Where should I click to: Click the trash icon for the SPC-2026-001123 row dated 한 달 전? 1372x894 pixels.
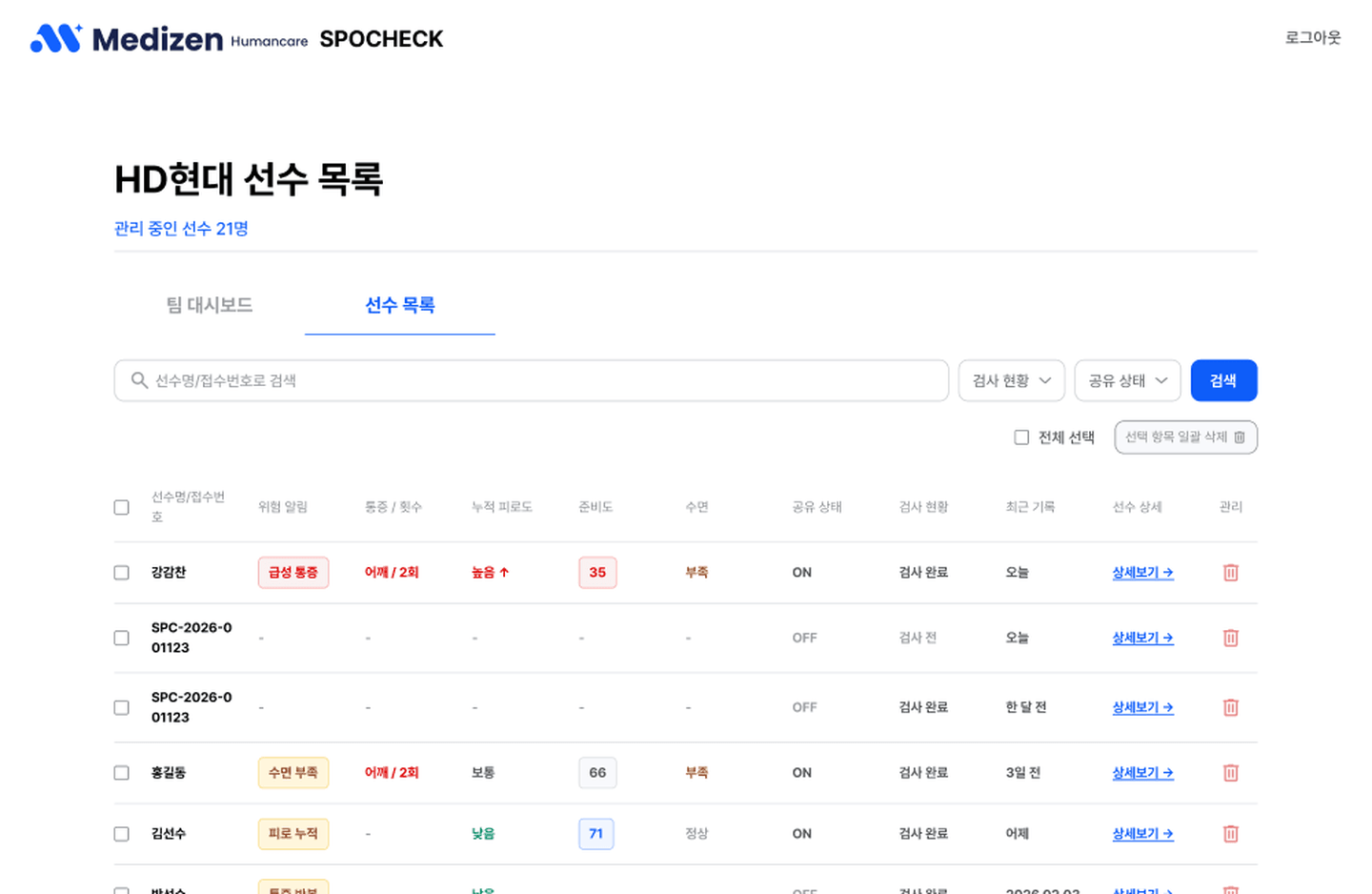[1230, 707]
